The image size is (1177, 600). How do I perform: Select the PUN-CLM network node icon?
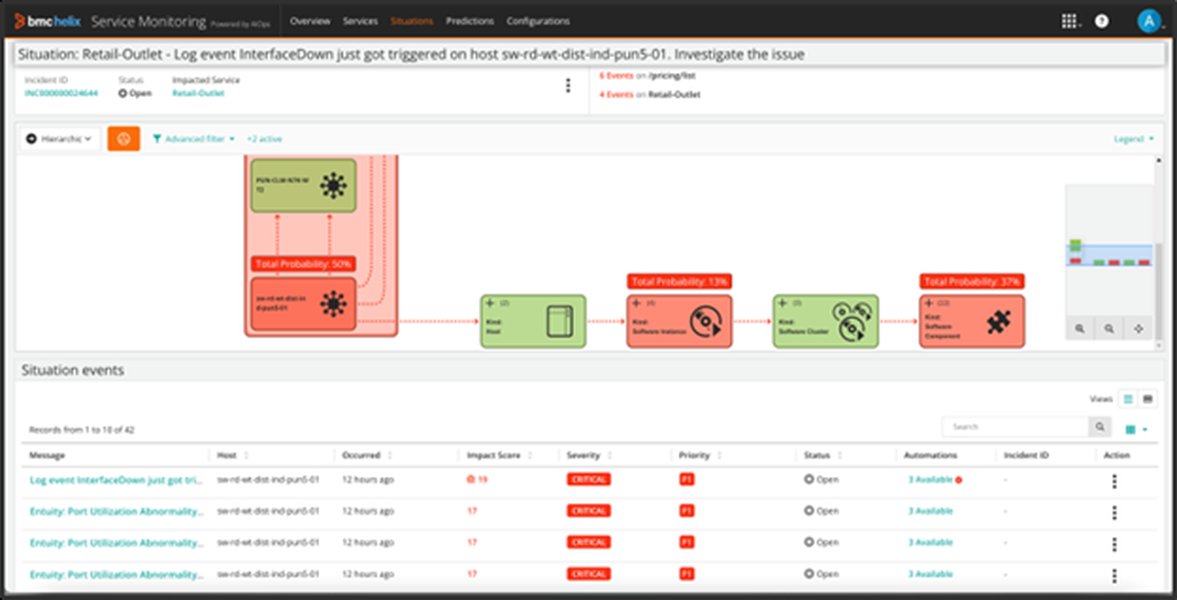point(333,185)
